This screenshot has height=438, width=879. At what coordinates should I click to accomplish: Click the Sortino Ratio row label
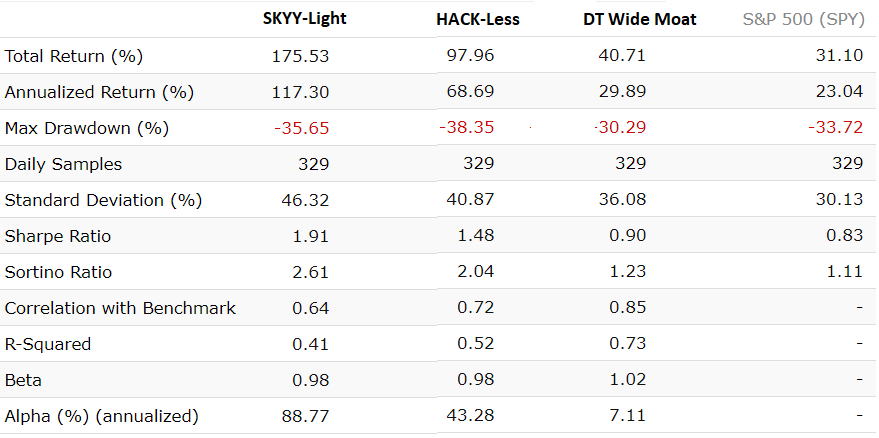pyautogui.click(x=58, y=272)
